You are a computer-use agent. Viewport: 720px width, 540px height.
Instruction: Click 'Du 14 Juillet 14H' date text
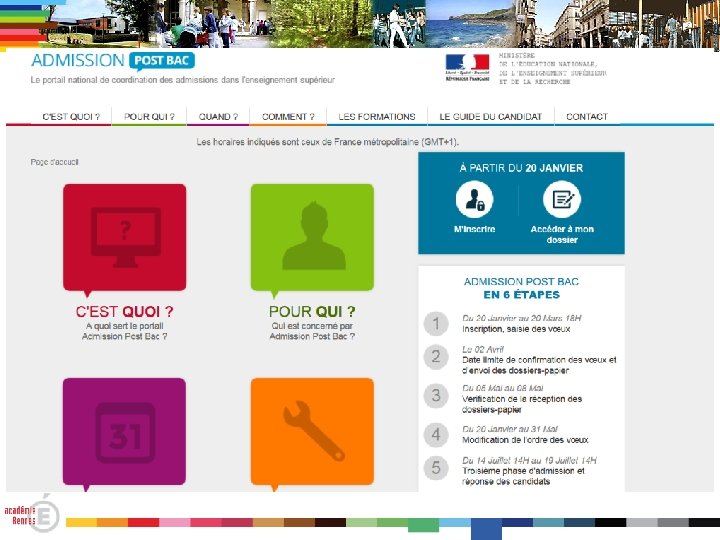tap(529, 460)
